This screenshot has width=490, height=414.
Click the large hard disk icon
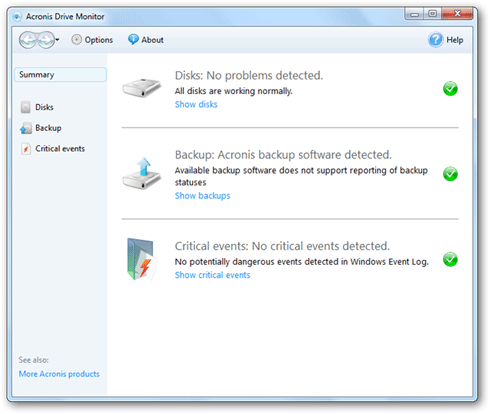coord(142,88)
